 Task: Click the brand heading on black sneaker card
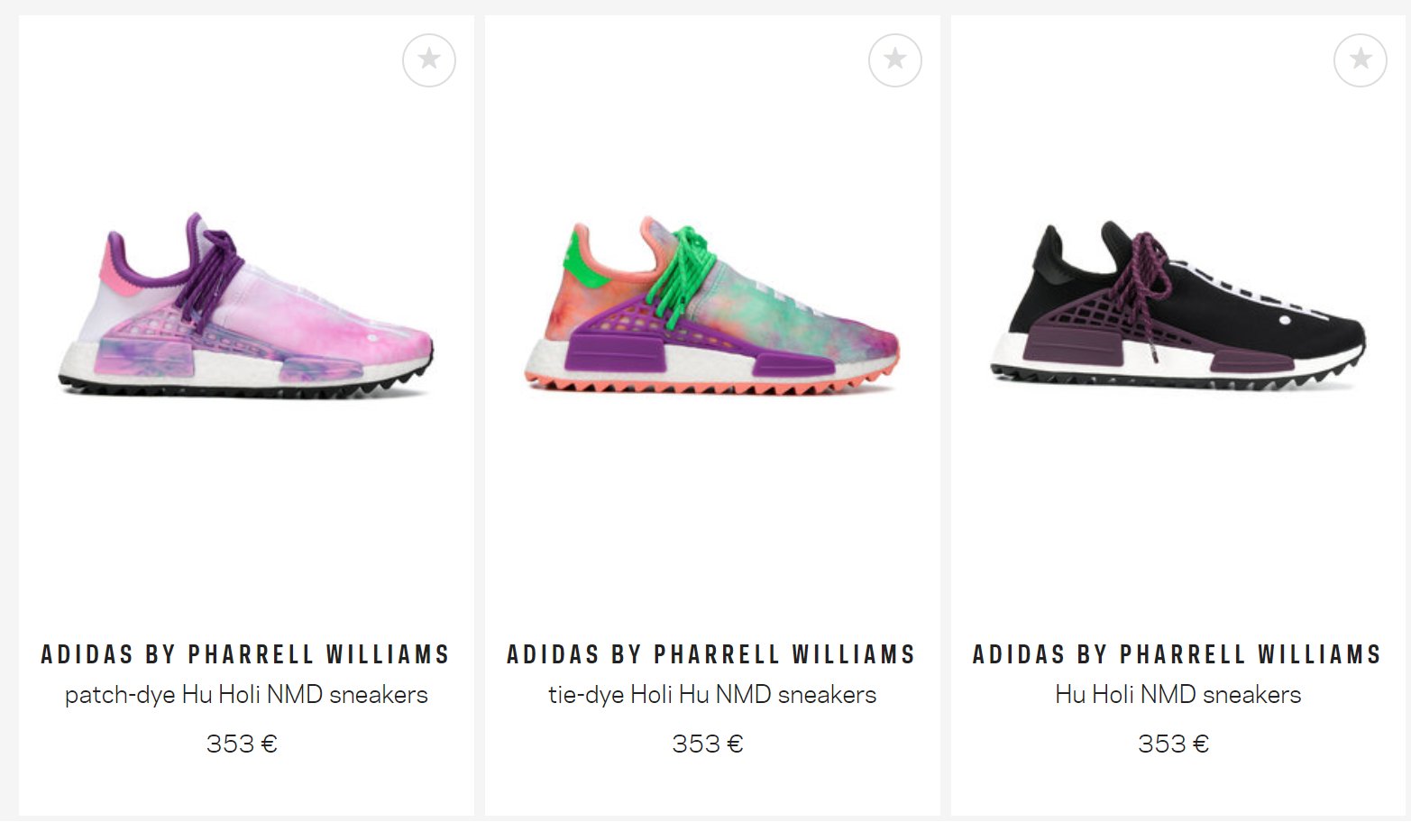[x=1178, y=654]
